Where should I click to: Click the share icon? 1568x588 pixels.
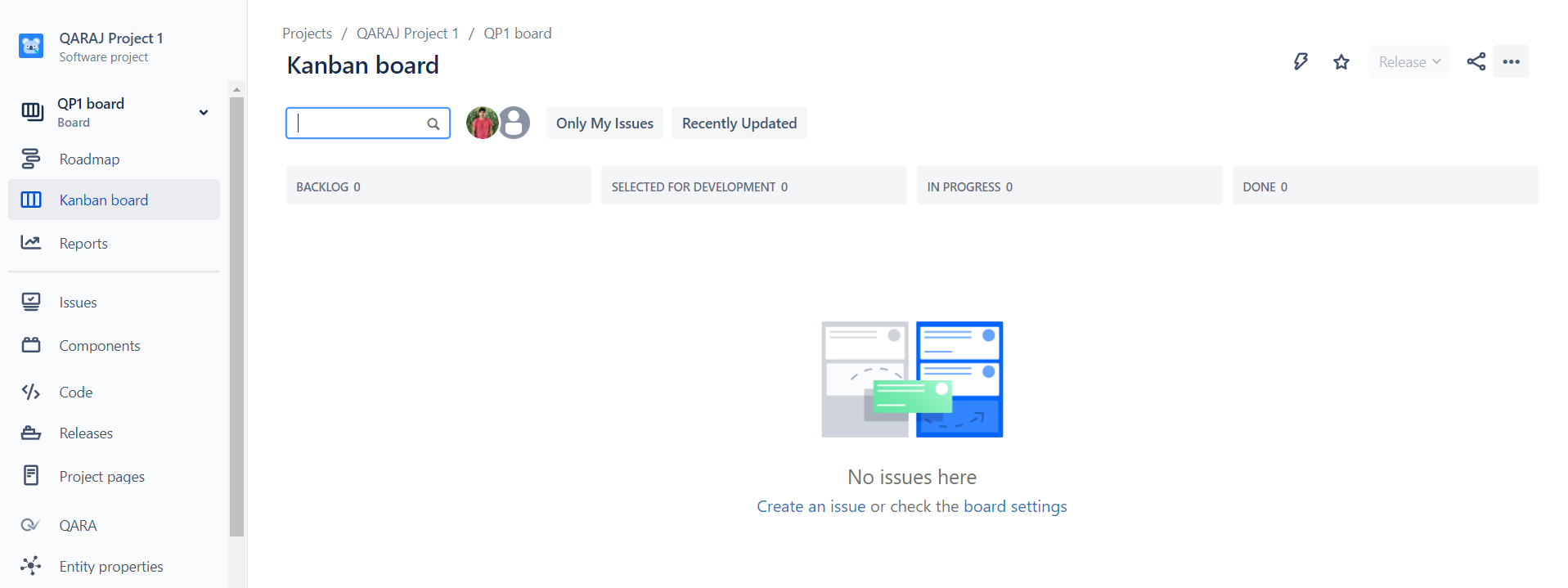[x=1476, y=61]
